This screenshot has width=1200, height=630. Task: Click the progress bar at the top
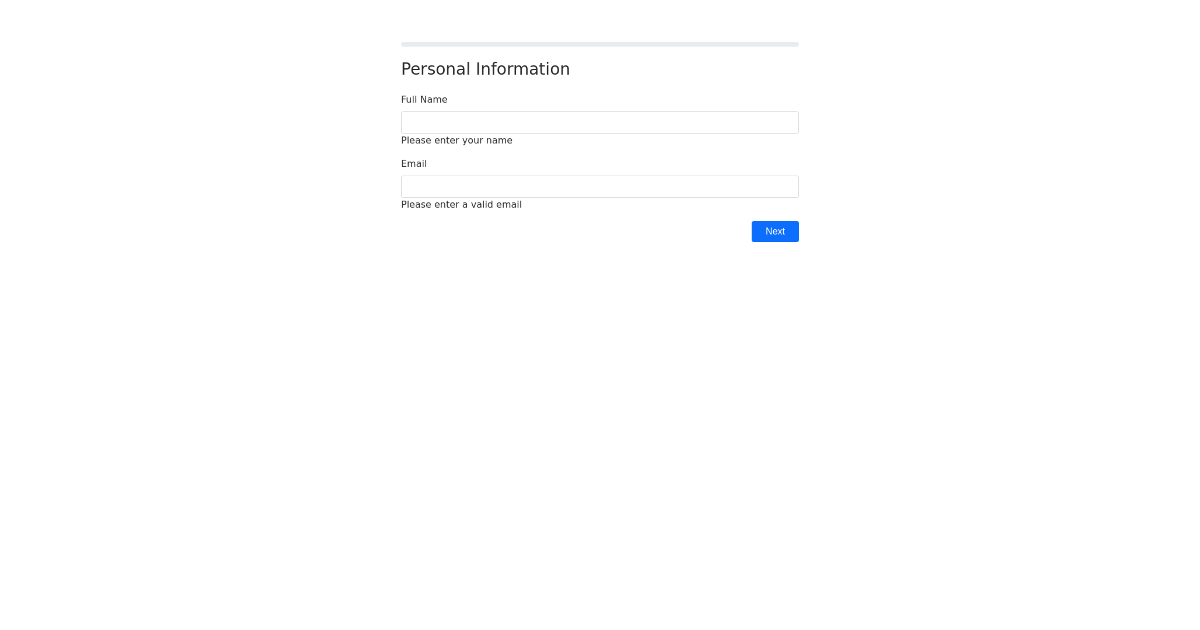point(599,44)
